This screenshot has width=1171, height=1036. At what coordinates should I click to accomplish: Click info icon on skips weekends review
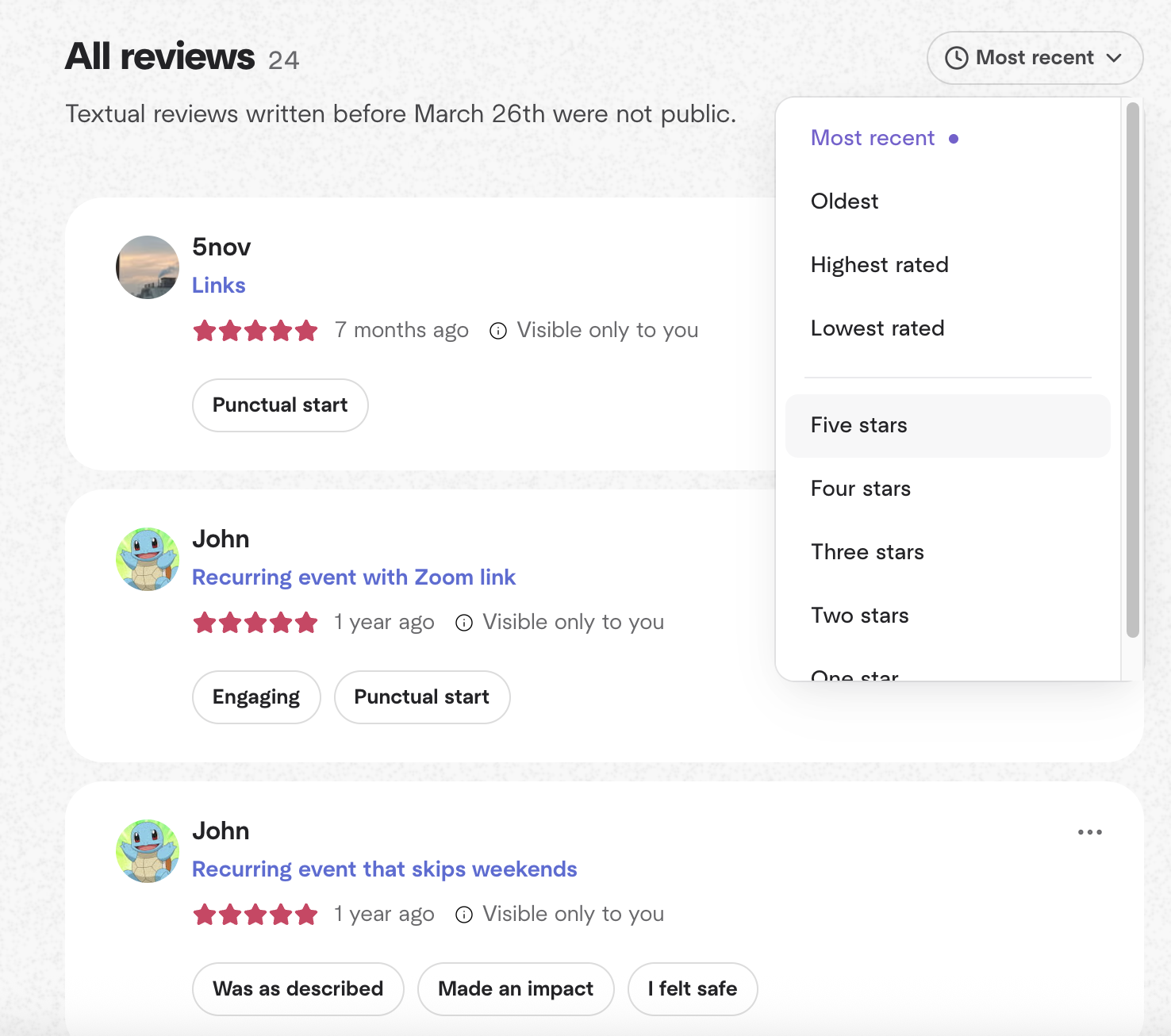point(464,915)
